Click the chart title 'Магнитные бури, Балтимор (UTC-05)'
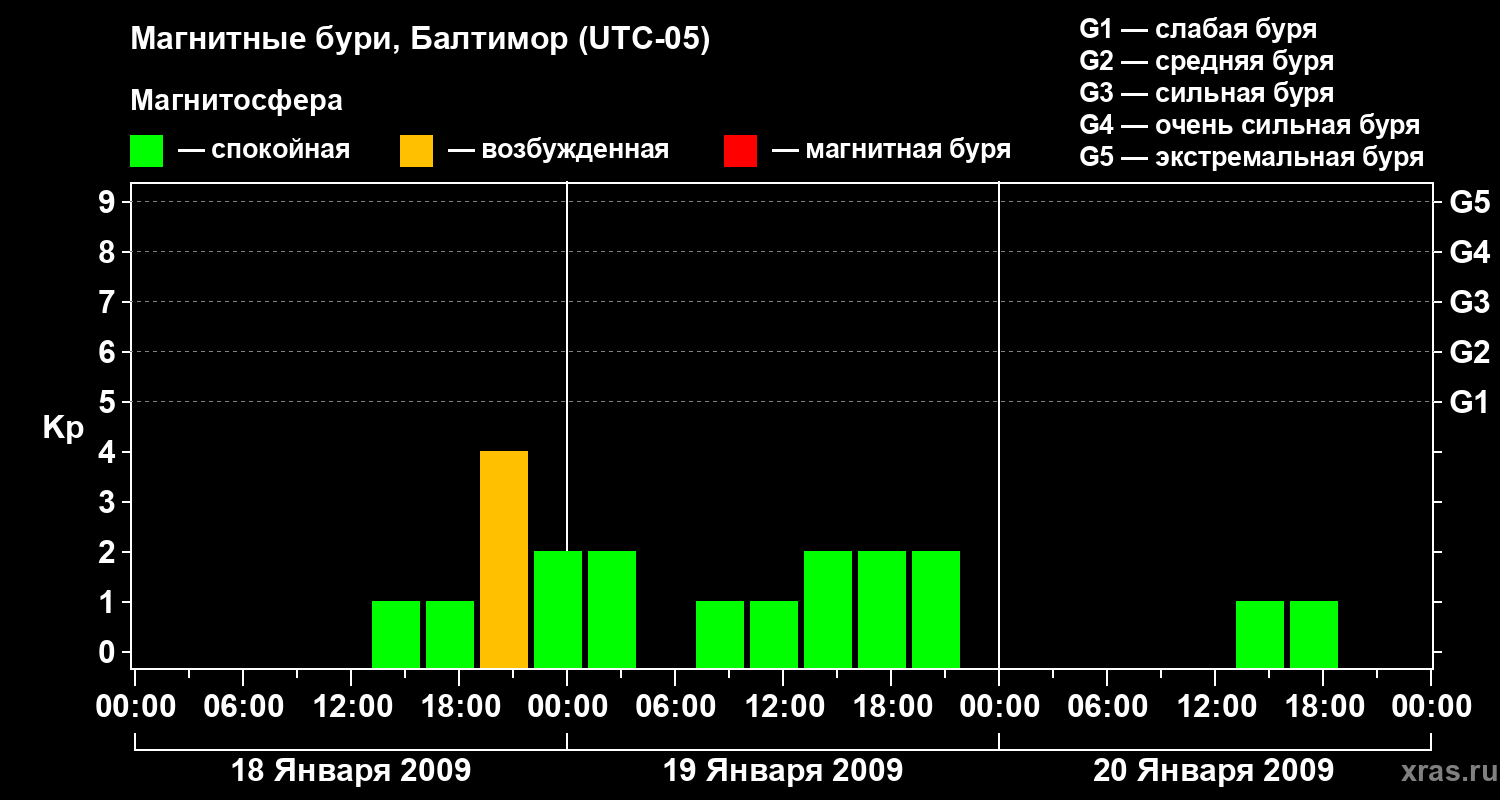This screenshot has width=1500, height=800. (420, 40)
